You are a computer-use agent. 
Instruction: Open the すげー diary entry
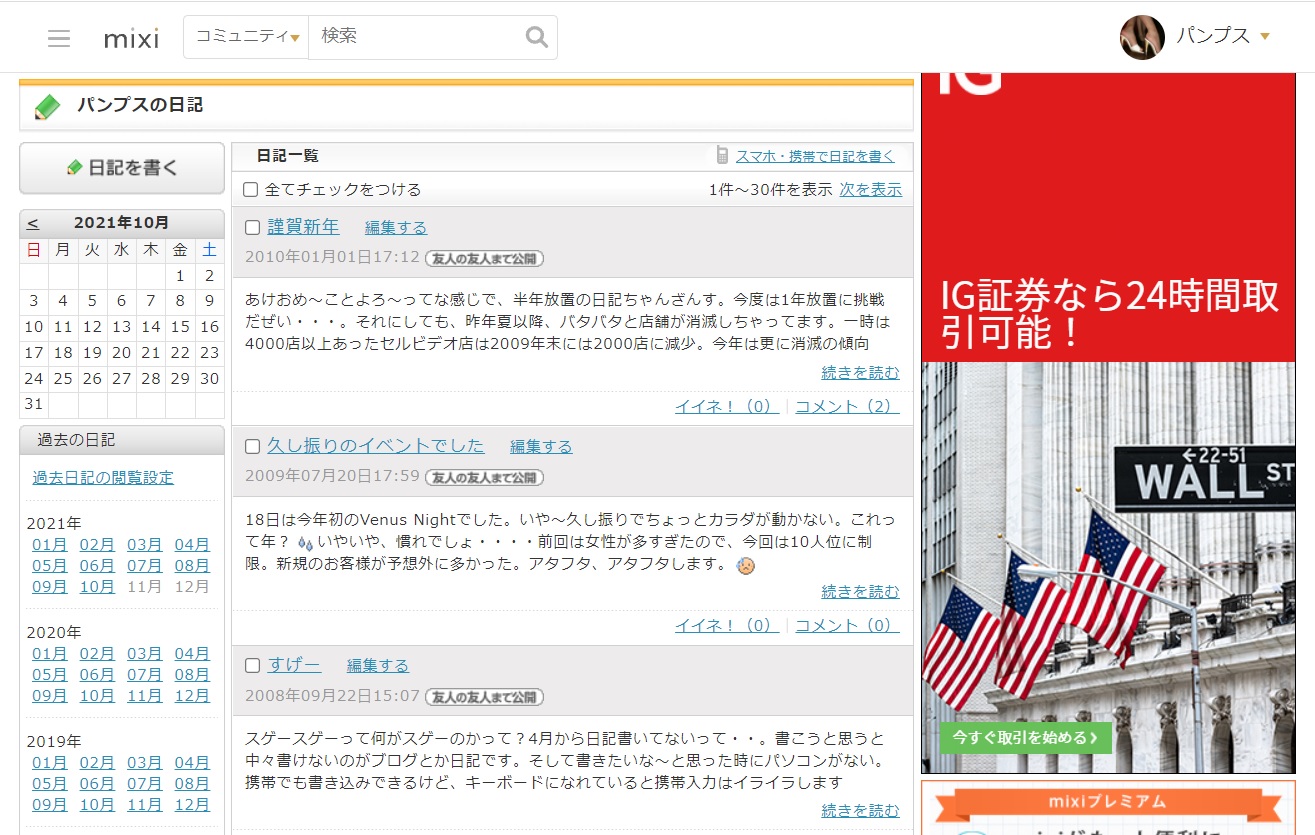pyautogui.click(x=294, y=665)
